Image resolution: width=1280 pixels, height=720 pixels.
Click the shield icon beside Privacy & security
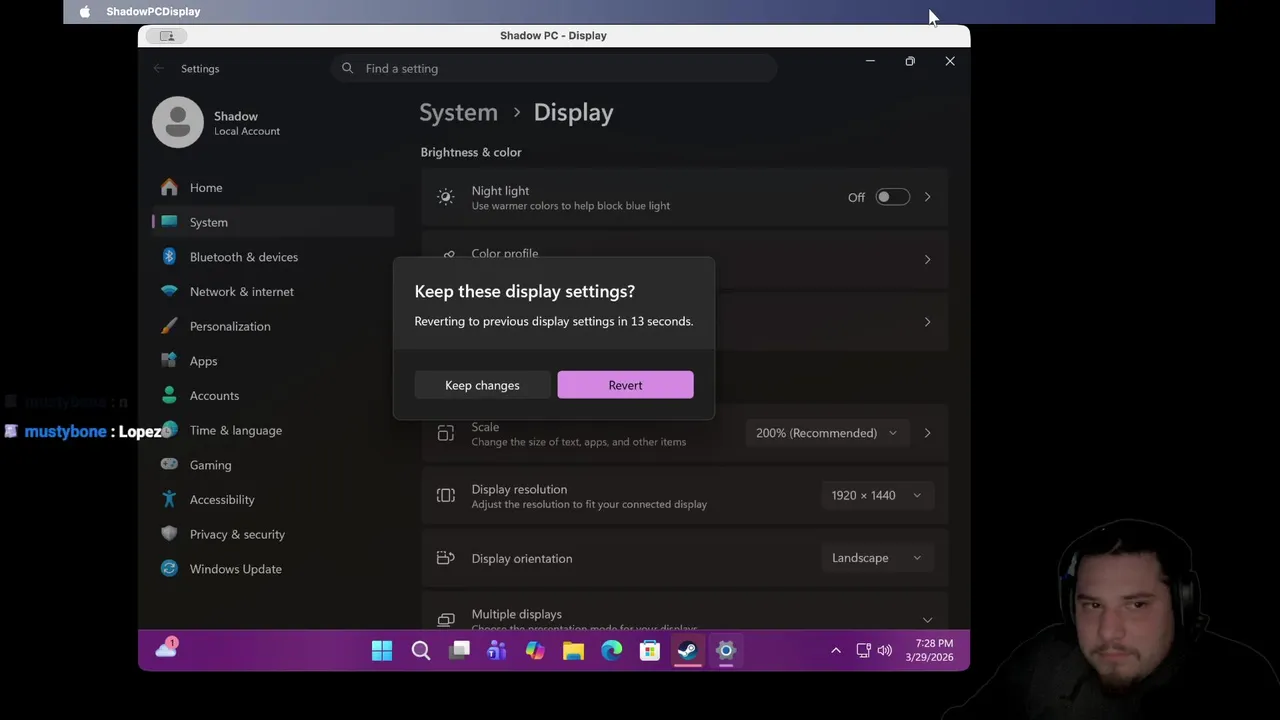[169, 534]
